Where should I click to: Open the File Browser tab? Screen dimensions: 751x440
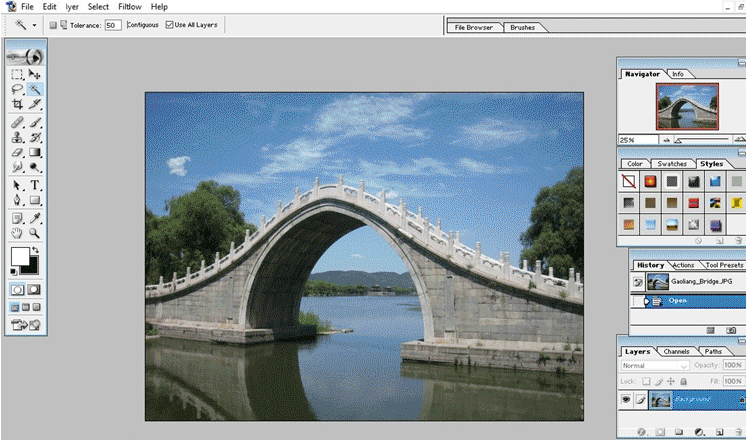(x=474, y=28)
